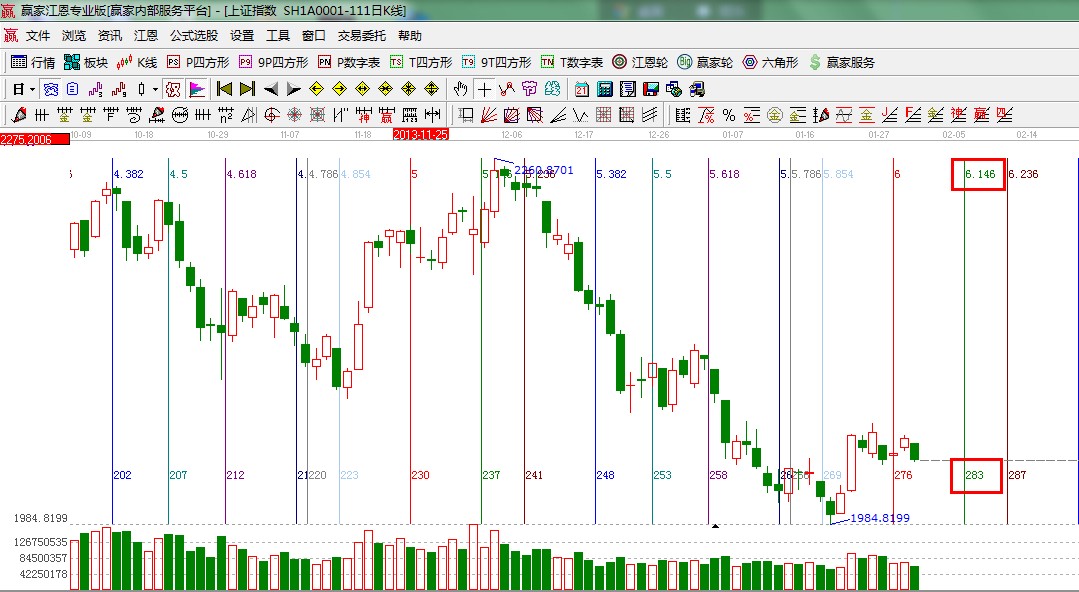
Task: Jump to first bar using skip-to-start arrow
Action: [224, 89]
